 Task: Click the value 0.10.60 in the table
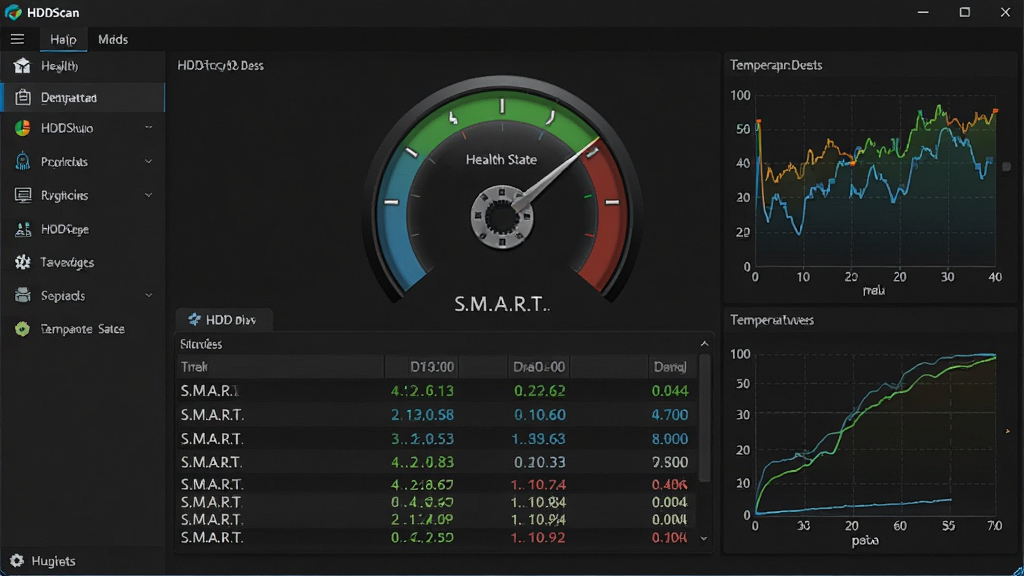pos(539,415)
